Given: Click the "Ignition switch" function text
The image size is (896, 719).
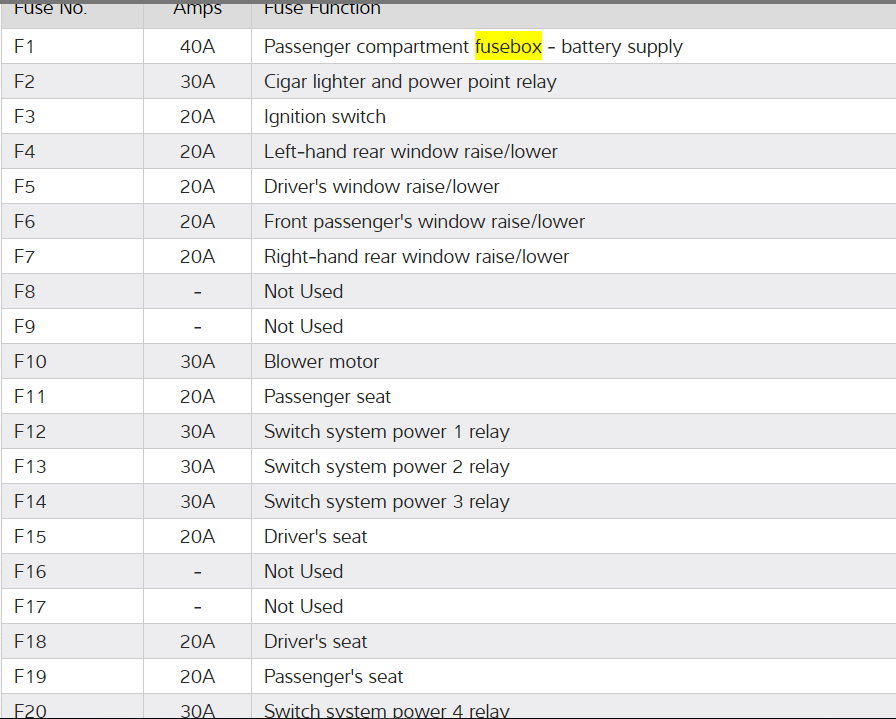Looking at the screenshot, I should (x=325, y=117).
